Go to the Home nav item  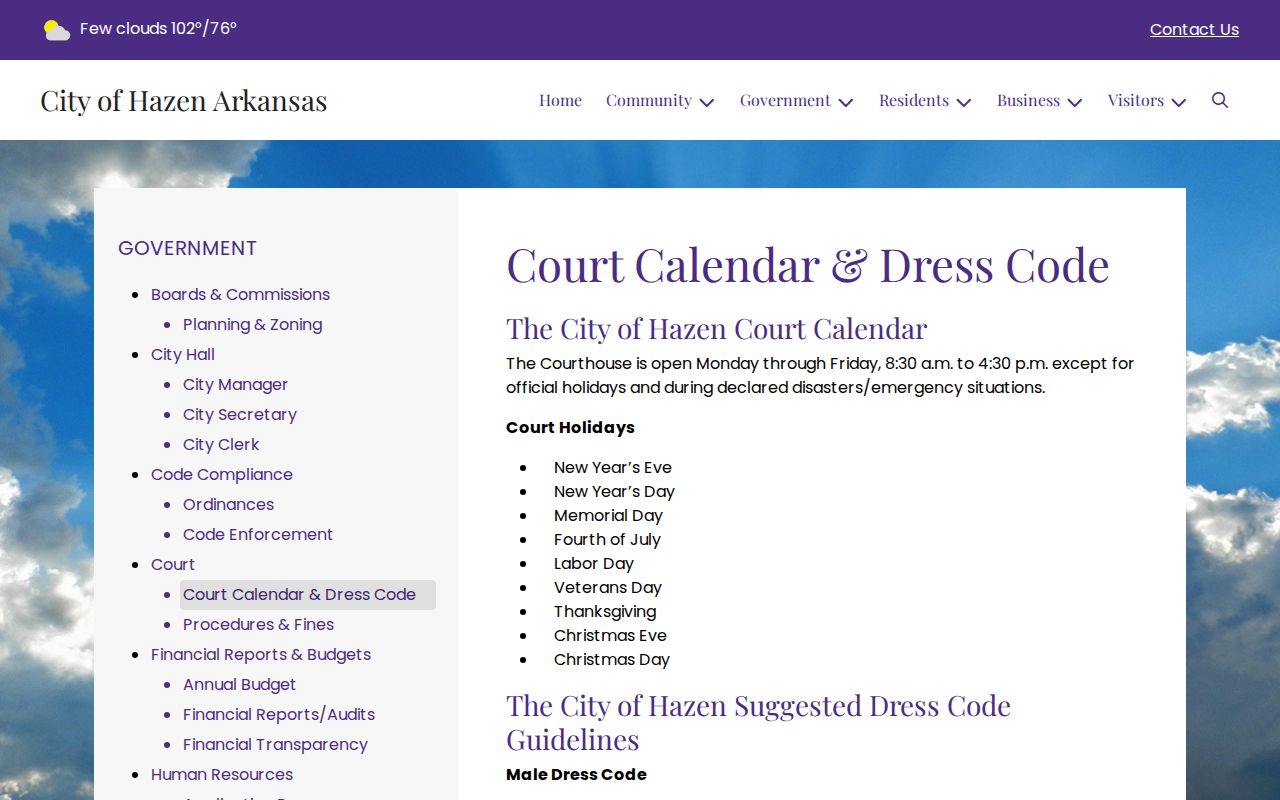tap(560, 100)
